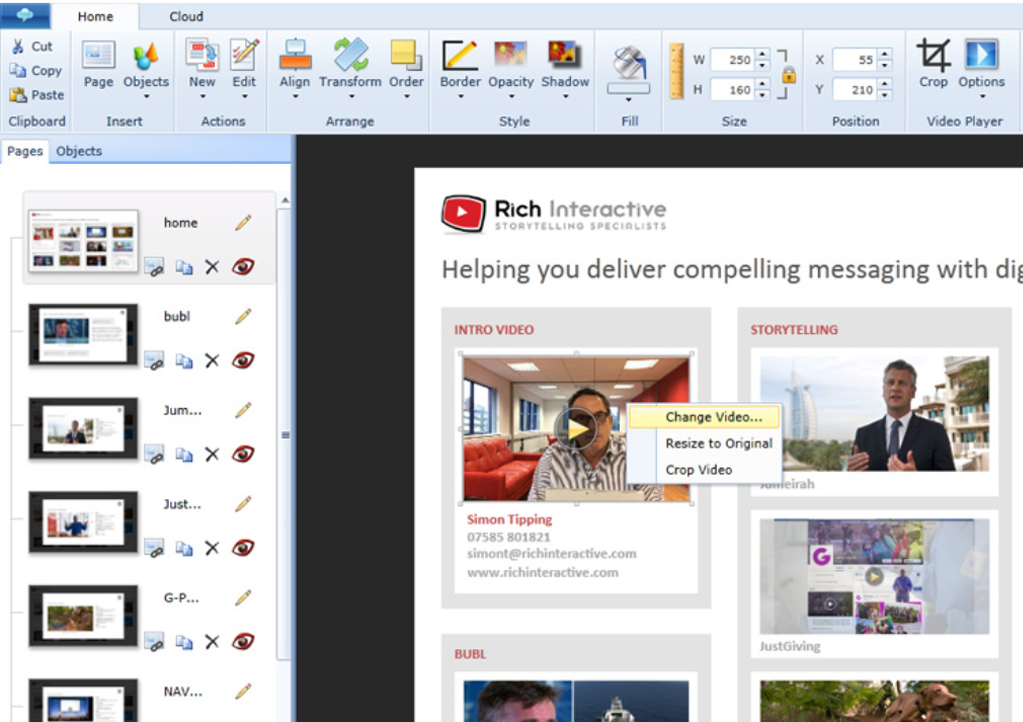
Task: Click the W width input field
Action: click(x=733, y=60)
